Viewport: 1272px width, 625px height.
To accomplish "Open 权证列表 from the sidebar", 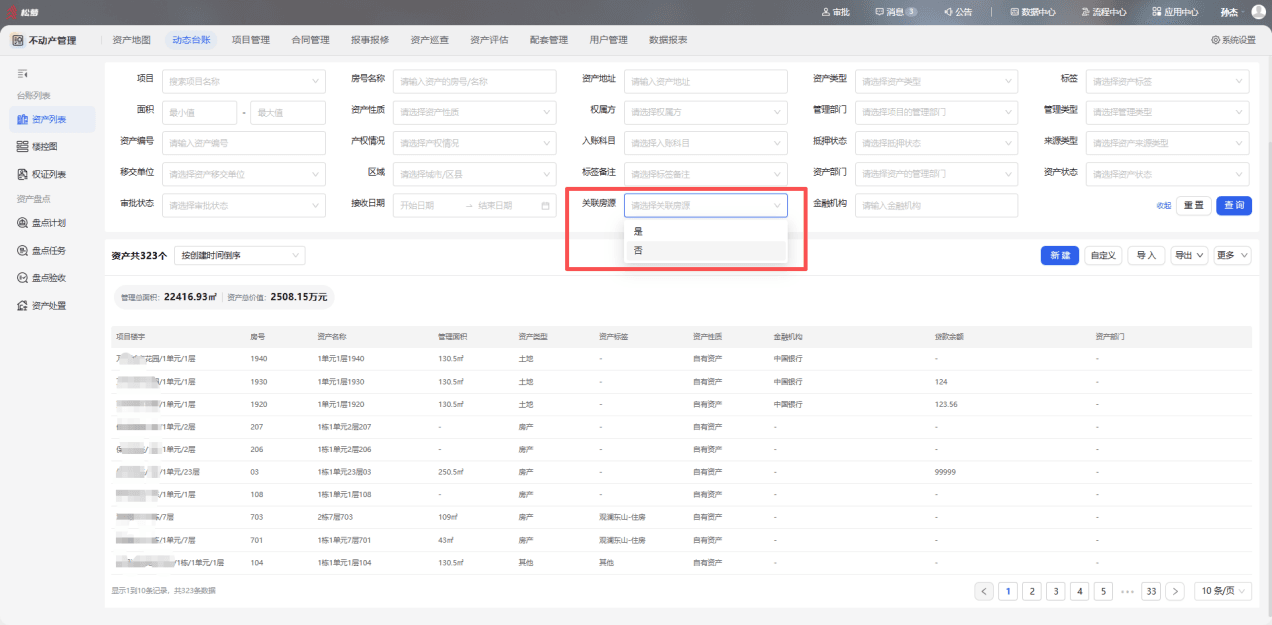I will click(x=48, y=174).
